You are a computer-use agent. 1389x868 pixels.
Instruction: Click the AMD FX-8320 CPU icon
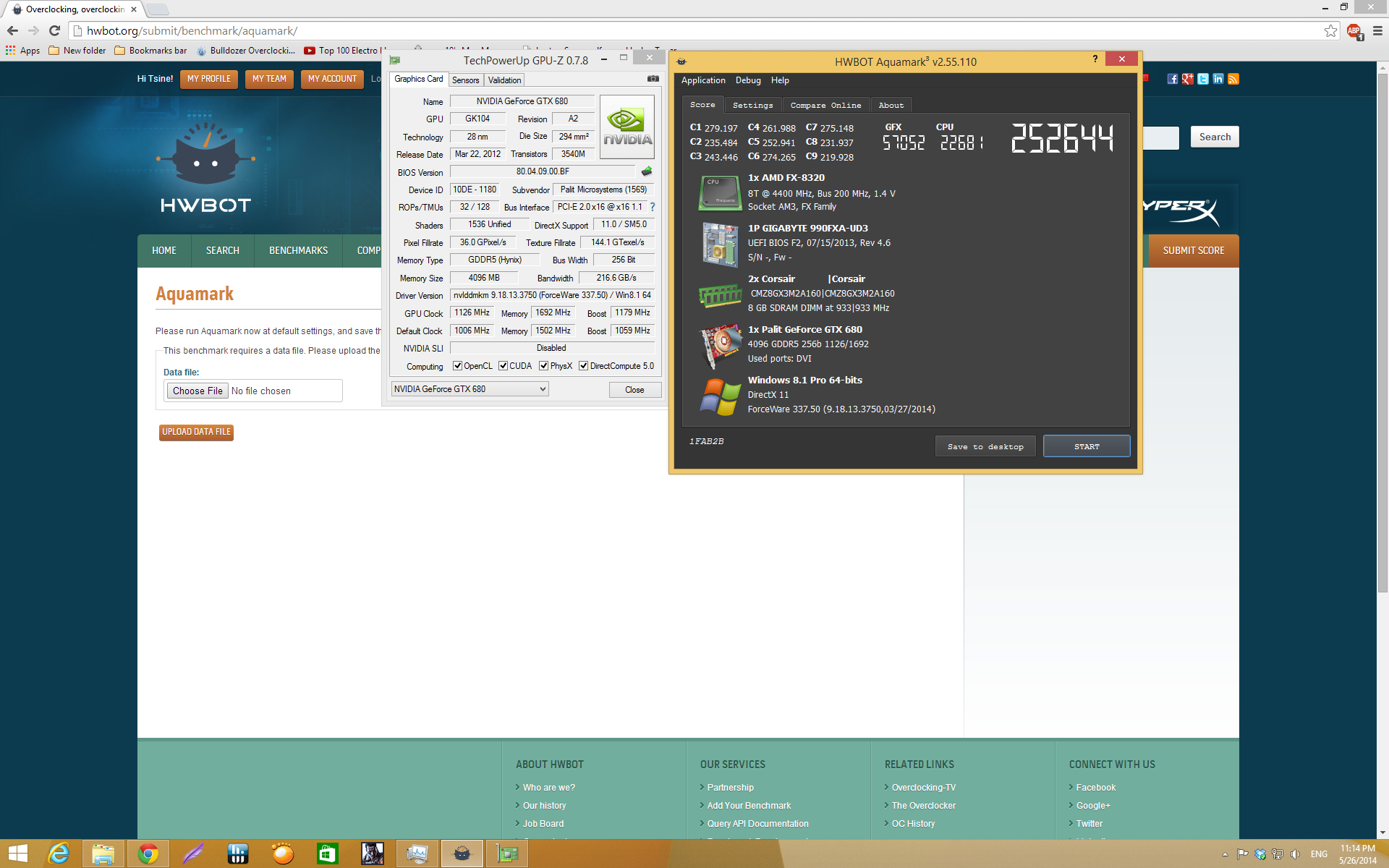[719, 192]
